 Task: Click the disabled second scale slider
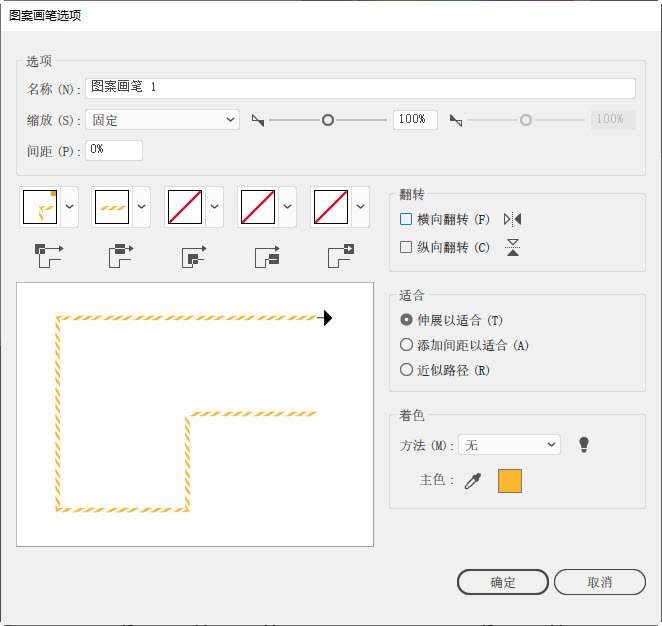(x=526, y=120)
